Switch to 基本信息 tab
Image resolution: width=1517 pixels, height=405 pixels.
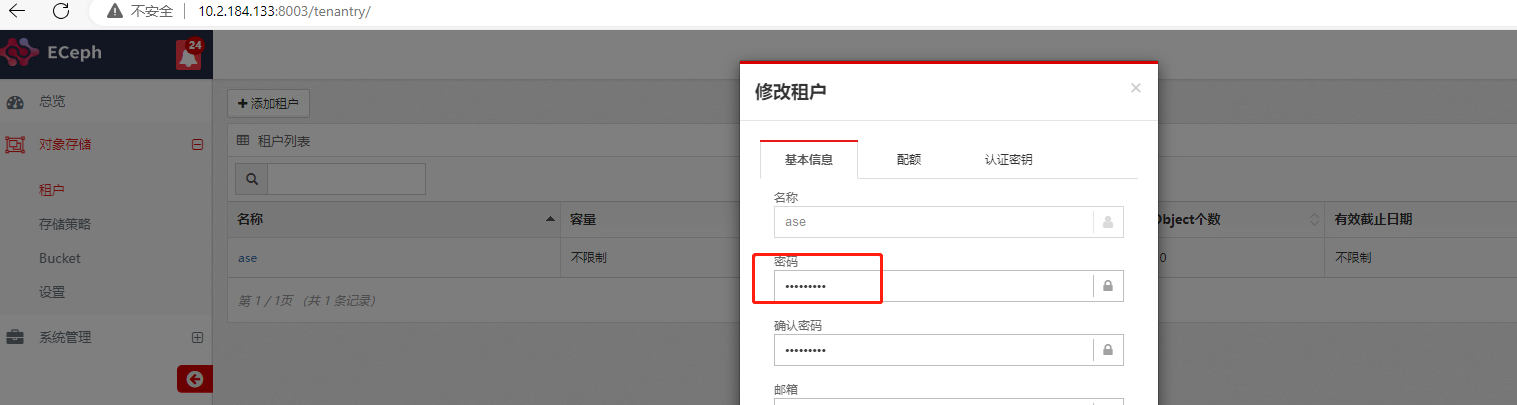[x=808, y=159]
